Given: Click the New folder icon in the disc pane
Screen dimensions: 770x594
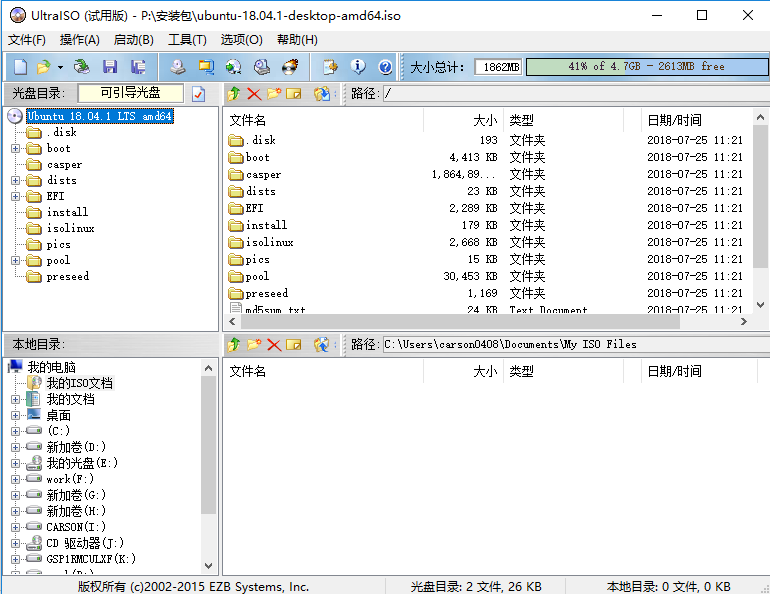Looking at the screenshot, I should tap(274, 93).
